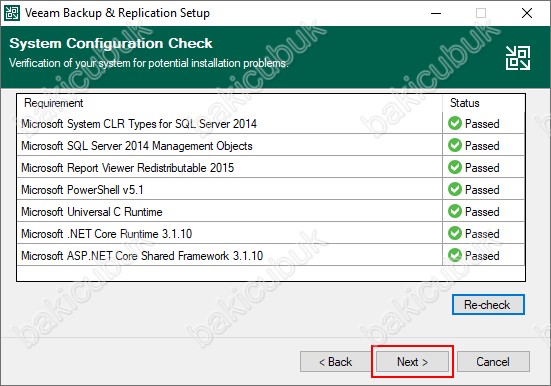
Task: Select row 'Microsoft PowerShell v5.1'
Action: tap(271, 189)
